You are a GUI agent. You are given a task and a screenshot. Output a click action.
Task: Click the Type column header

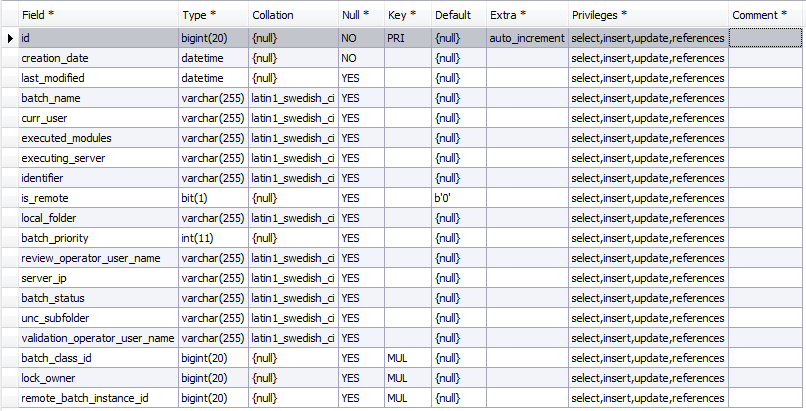point(214,15)
